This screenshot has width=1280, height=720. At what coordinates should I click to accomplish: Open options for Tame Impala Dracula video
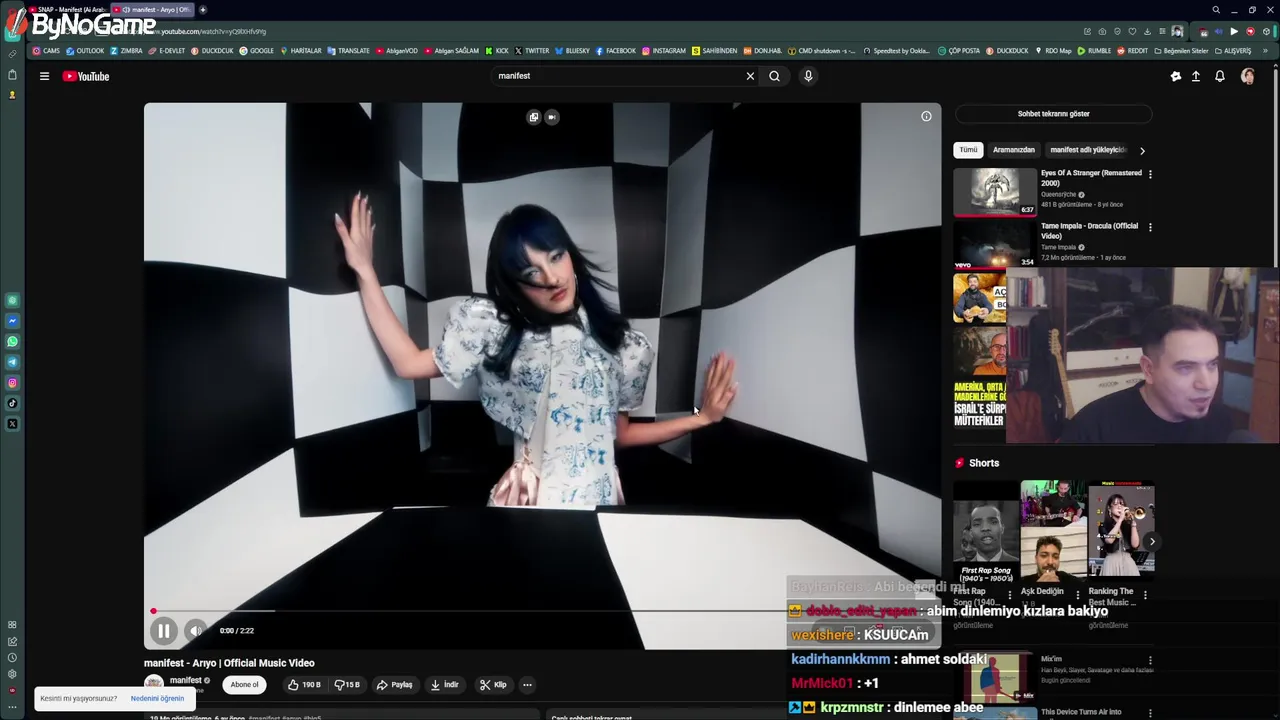tap(1150, 227)
